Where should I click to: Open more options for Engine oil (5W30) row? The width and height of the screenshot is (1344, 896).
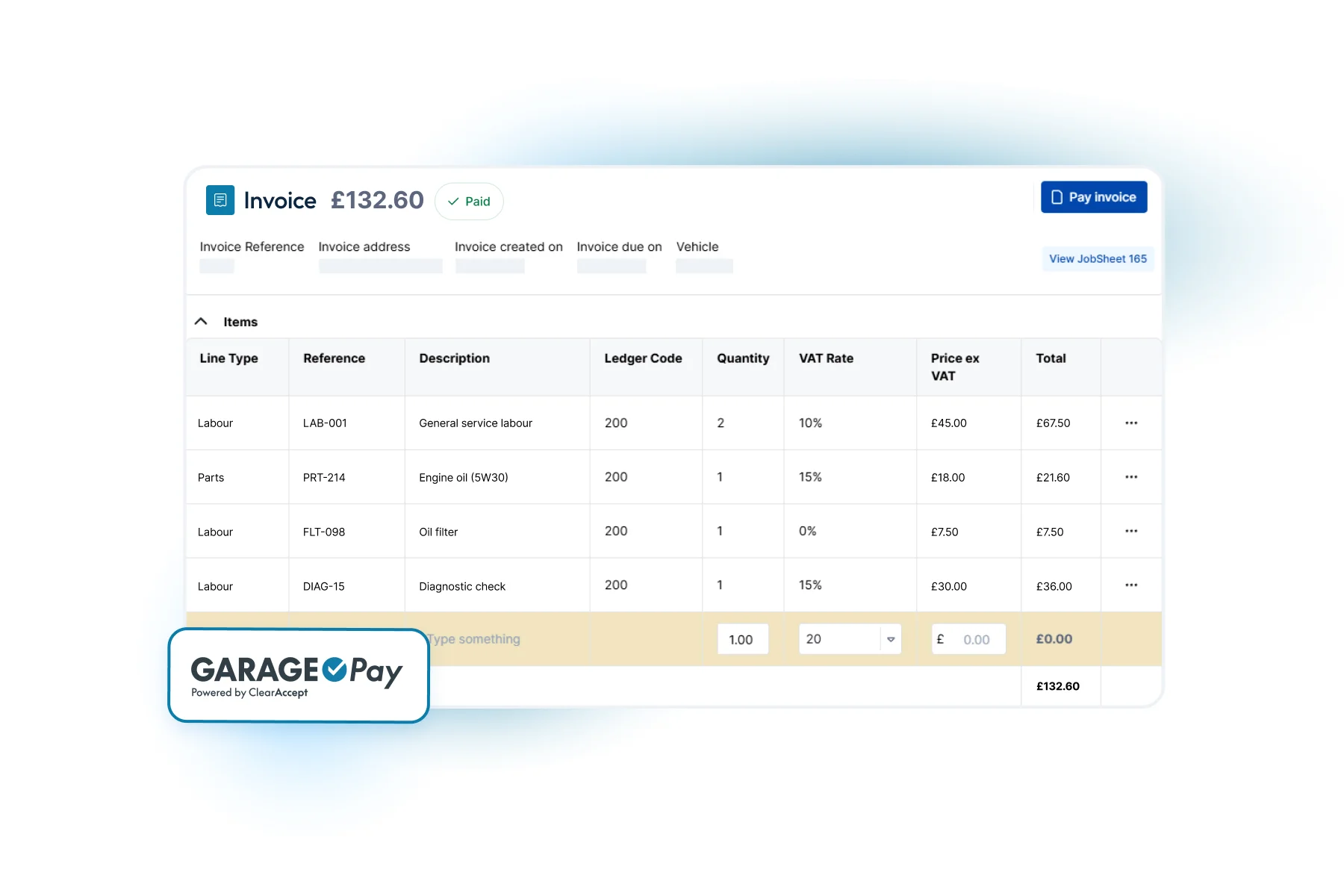click(1131, 476)
